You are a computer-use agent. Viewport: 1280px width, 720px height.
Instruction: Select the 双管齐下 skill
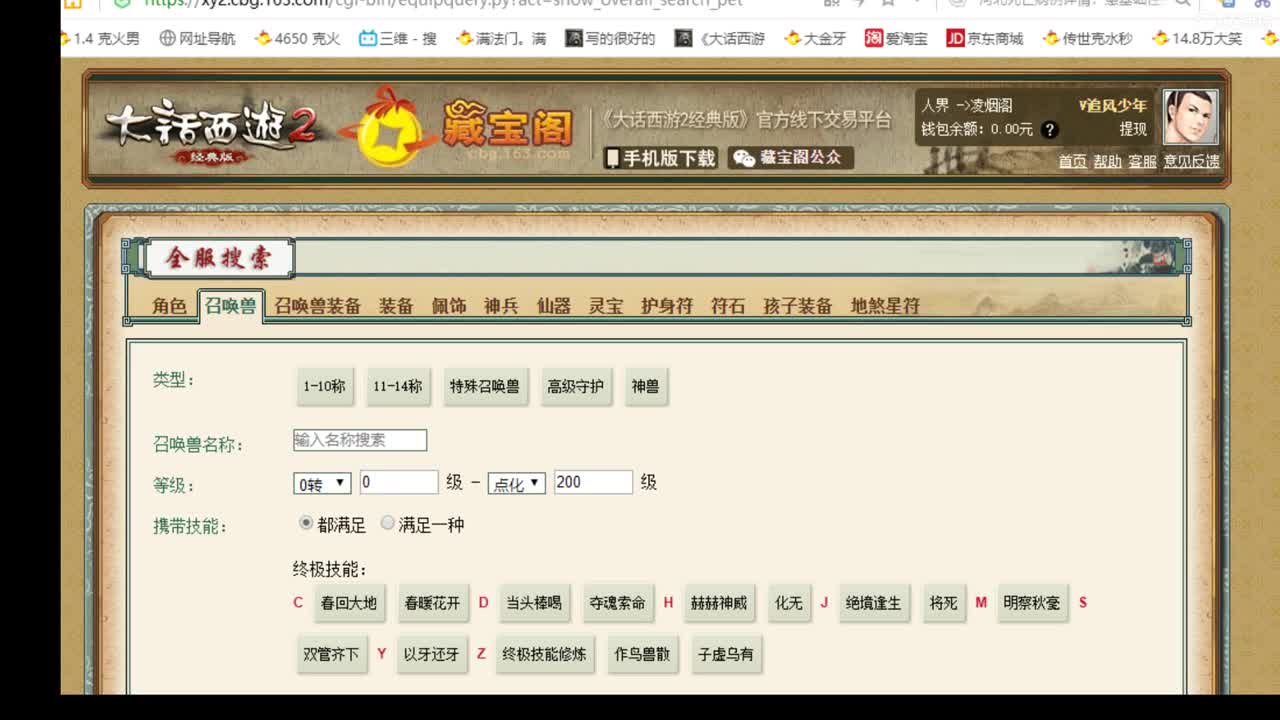coord(331,654)
